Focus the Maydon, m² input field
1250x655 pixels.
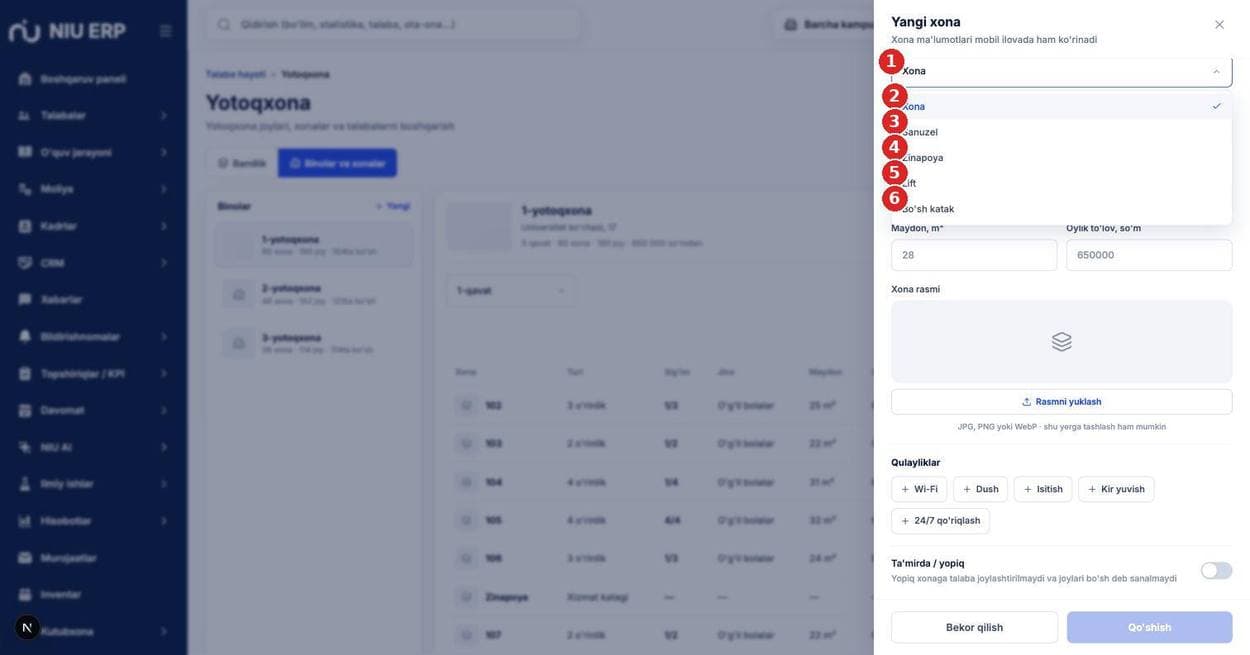974,255
